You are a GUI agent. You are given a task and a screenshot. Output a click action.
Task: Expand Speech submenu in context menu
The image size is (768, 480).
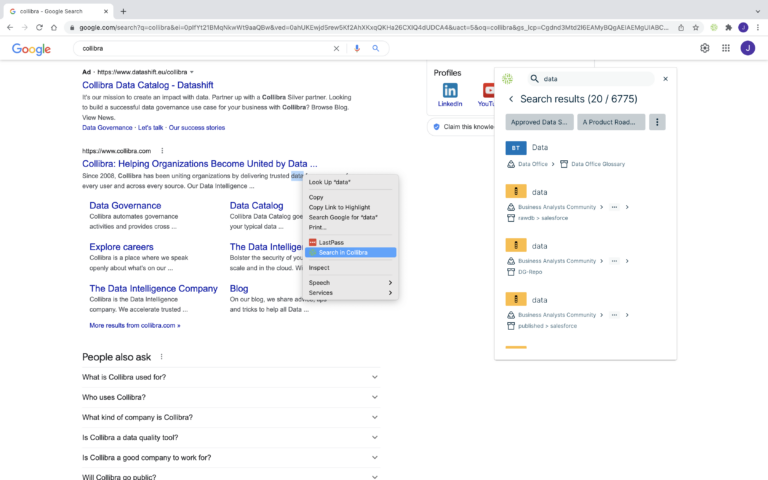coord(350,283)
